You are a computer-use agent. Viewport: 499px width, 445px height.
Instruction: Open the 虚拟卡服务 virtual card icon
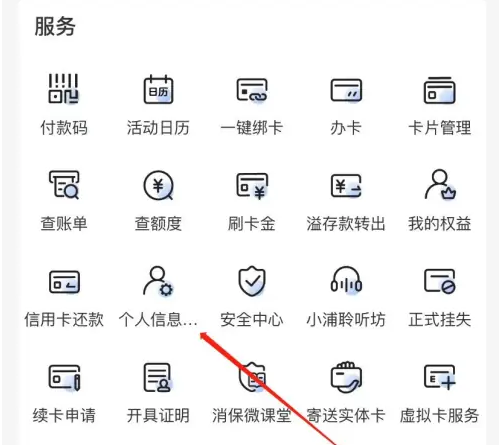(440, 377)
